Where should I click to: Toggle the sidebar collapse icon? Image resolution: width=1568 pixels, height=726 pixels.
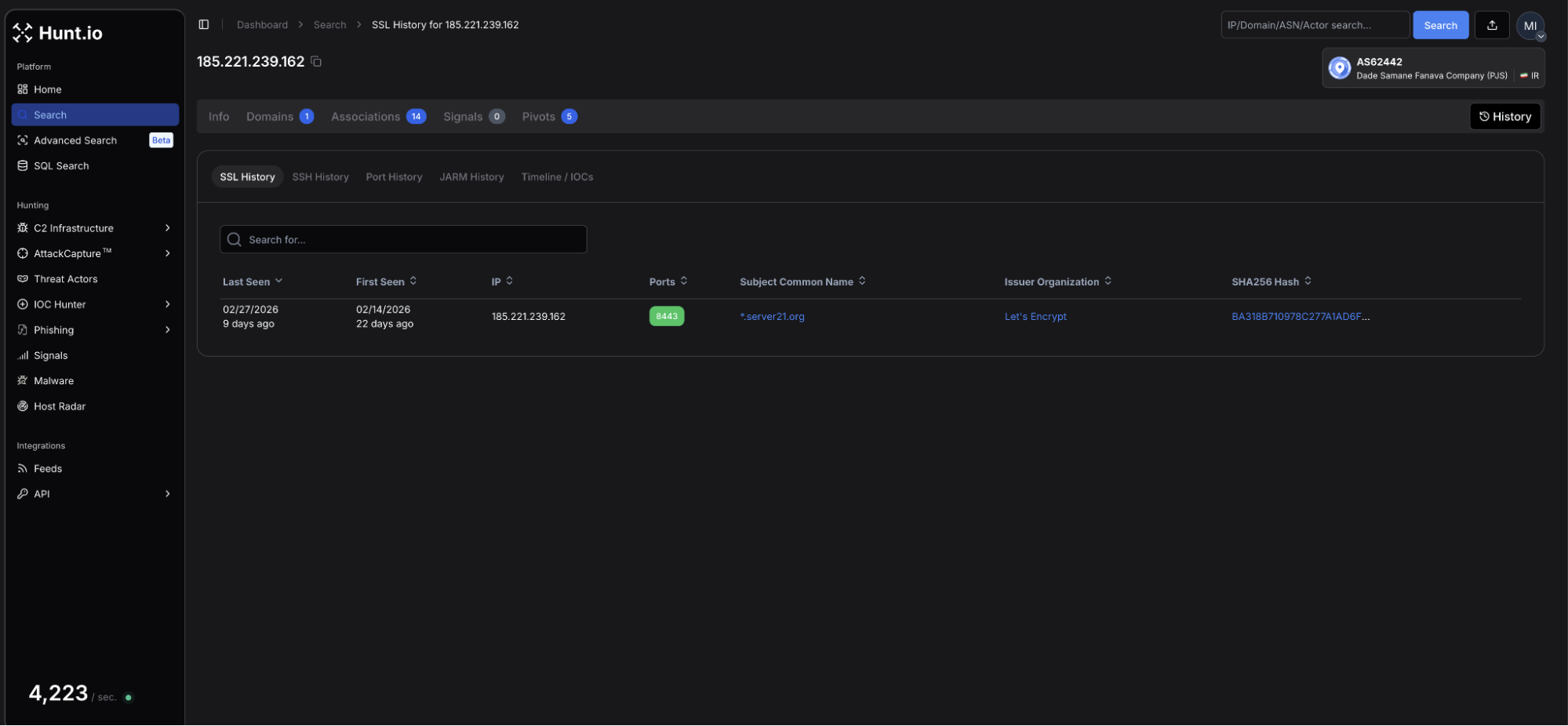pyautogui.click(x=204, y=24)
